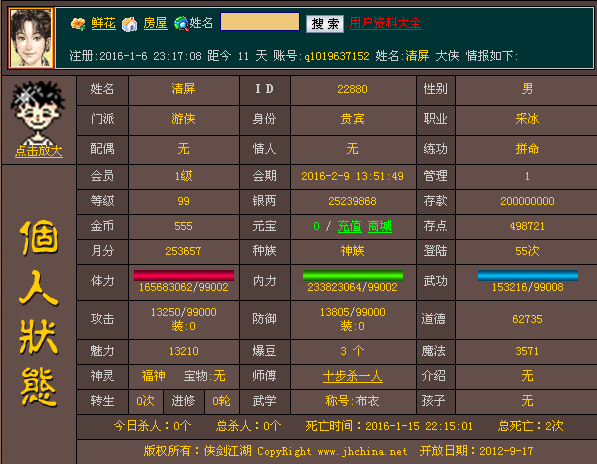Click the 神灵 value 福神
This screenshot has width=597, height=464.
(153, 376)
